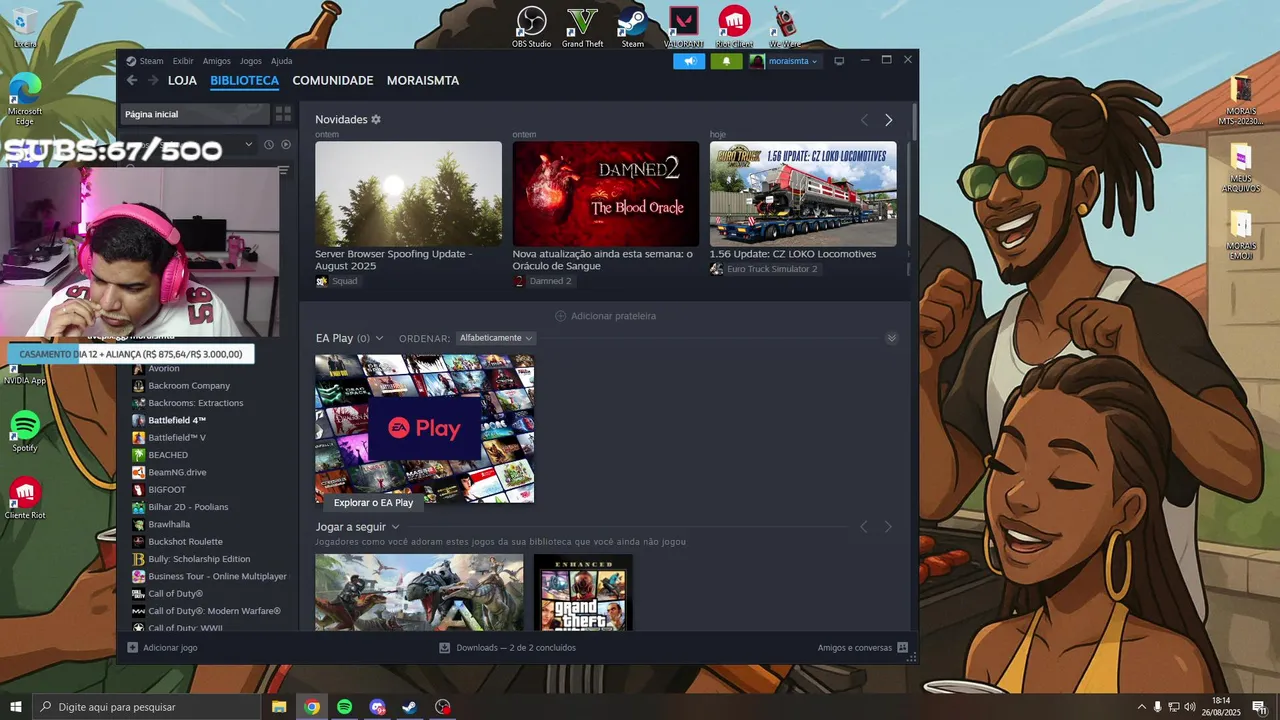Open File Explorer in the taskbar
Viewport: 1280px width, 720px height.
point(279,707)
